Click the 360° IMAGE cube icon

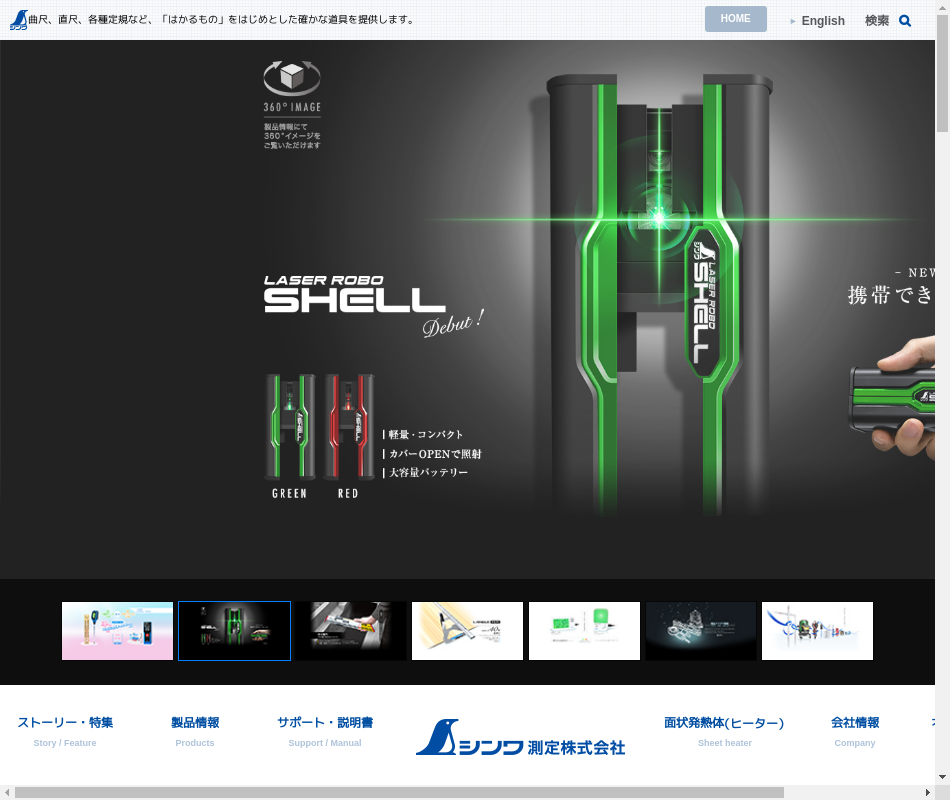291,78
